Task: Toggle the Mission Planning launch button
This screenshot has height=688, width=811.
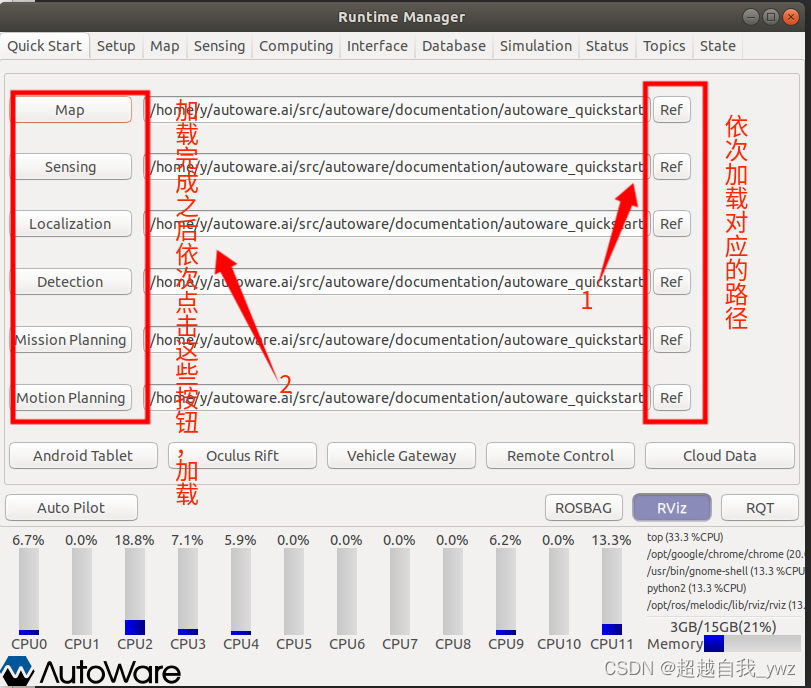Action: click(70, 339)
